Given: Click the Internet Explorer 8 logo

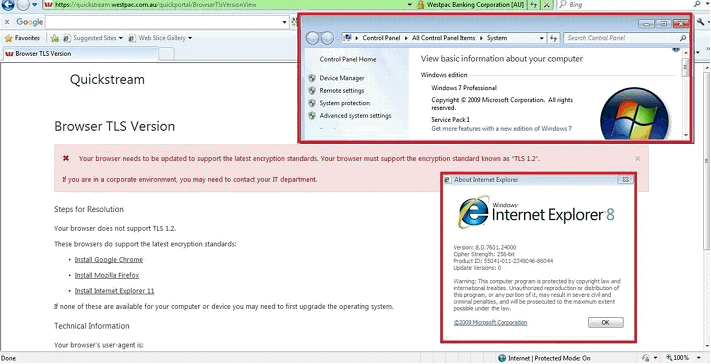Looking at the screenshot, I should [x=536, y=212].
